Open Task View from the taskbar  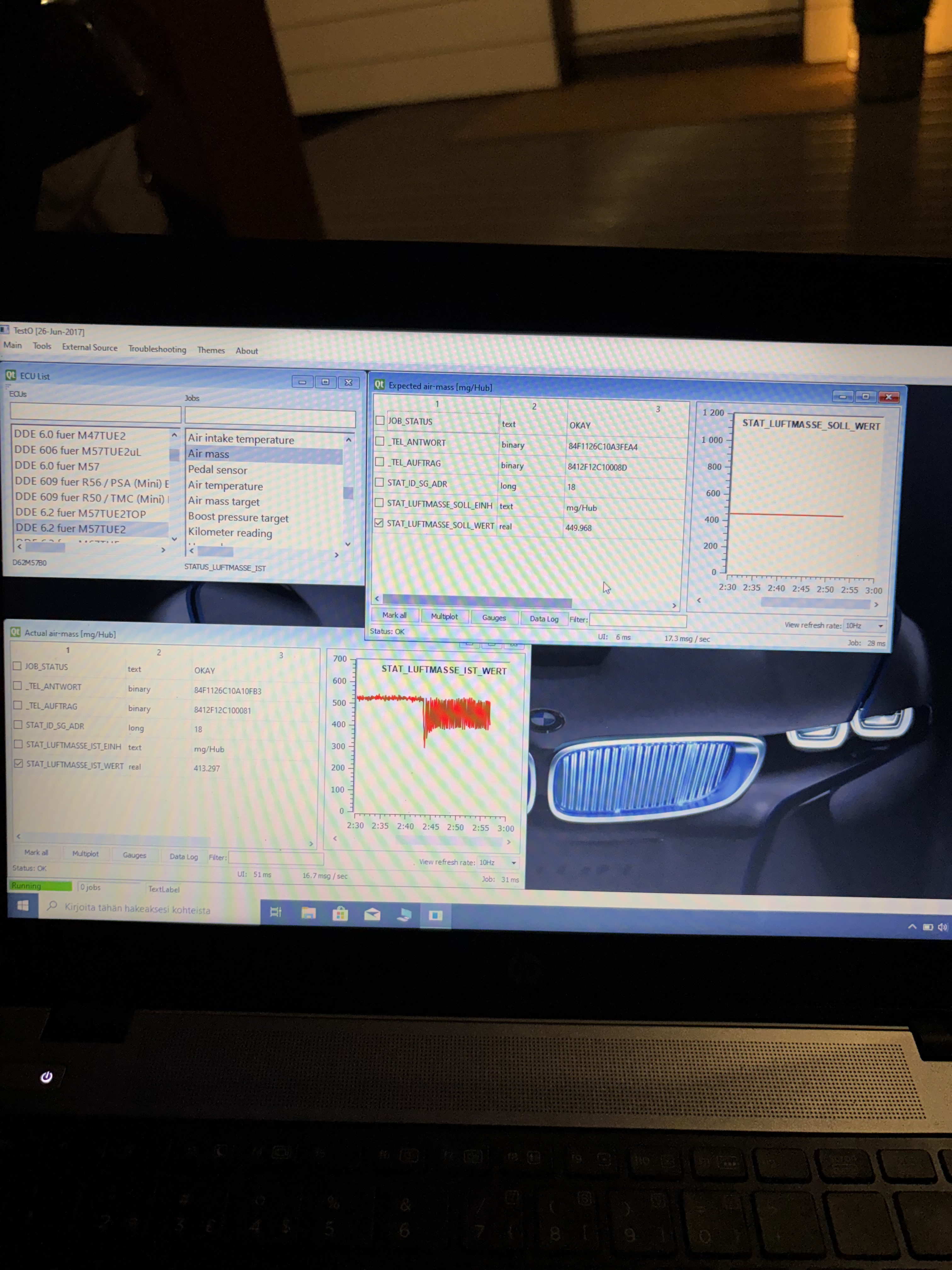pyautogui.click(x=275, y=912)
